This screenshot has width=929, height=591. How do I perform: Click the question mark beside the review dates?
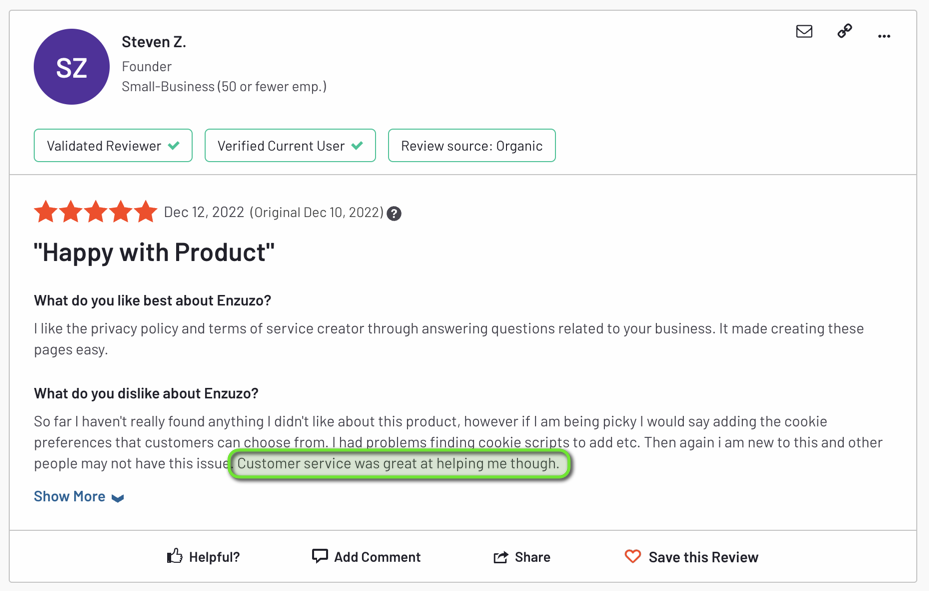(394, 212)
